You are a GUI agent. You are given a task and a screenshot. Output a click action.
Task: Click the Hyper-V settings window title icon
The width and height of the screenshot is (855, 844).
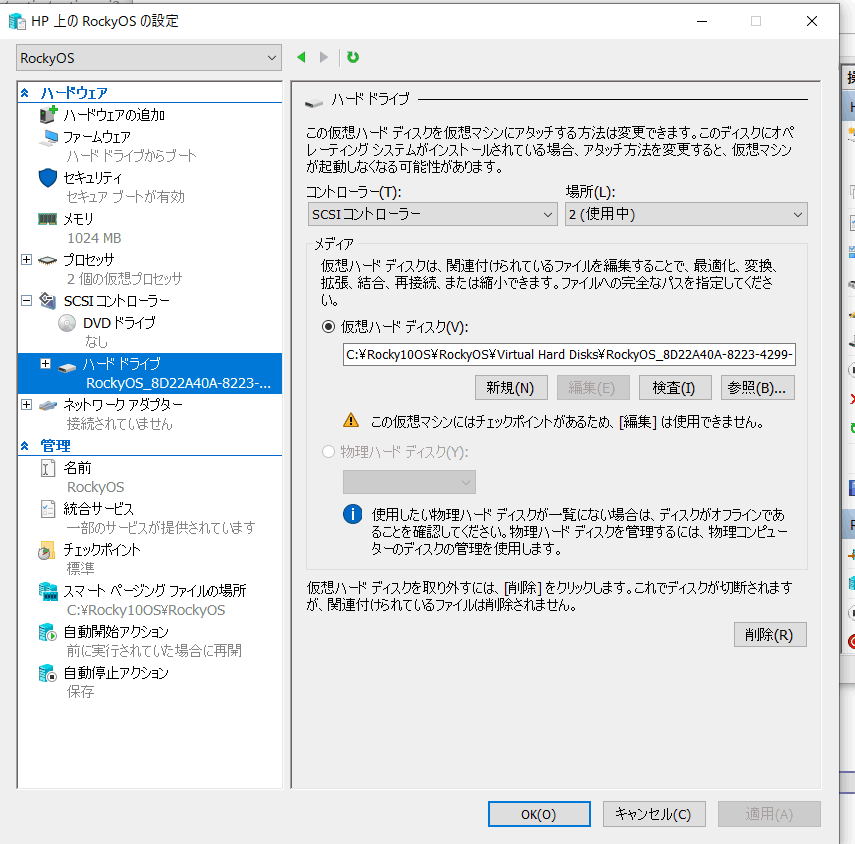point(17,21)
